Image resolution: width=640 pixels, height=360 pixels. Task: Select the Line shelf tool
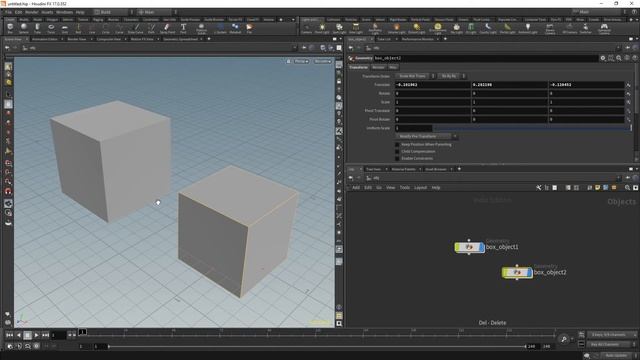92,28
